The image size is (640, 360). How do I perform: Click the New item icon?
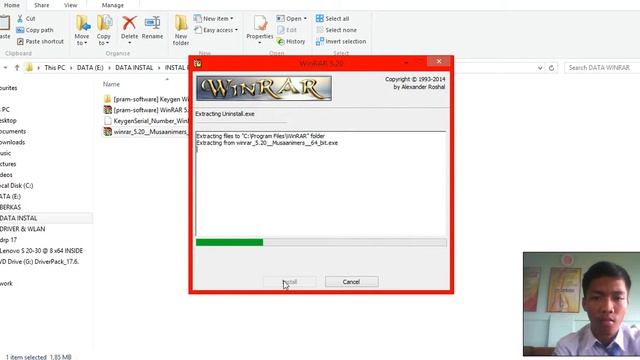[198, 19]
